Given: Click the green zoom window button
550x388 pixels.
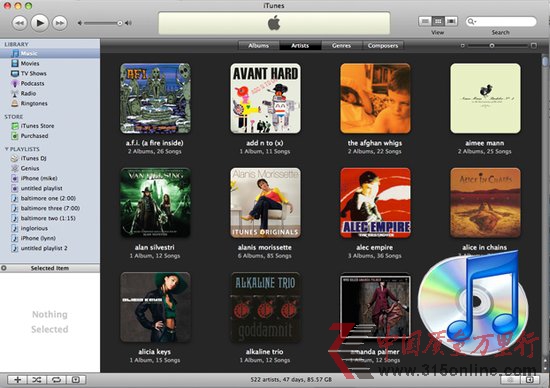Looking at the screenshot, I should point(29,6).
